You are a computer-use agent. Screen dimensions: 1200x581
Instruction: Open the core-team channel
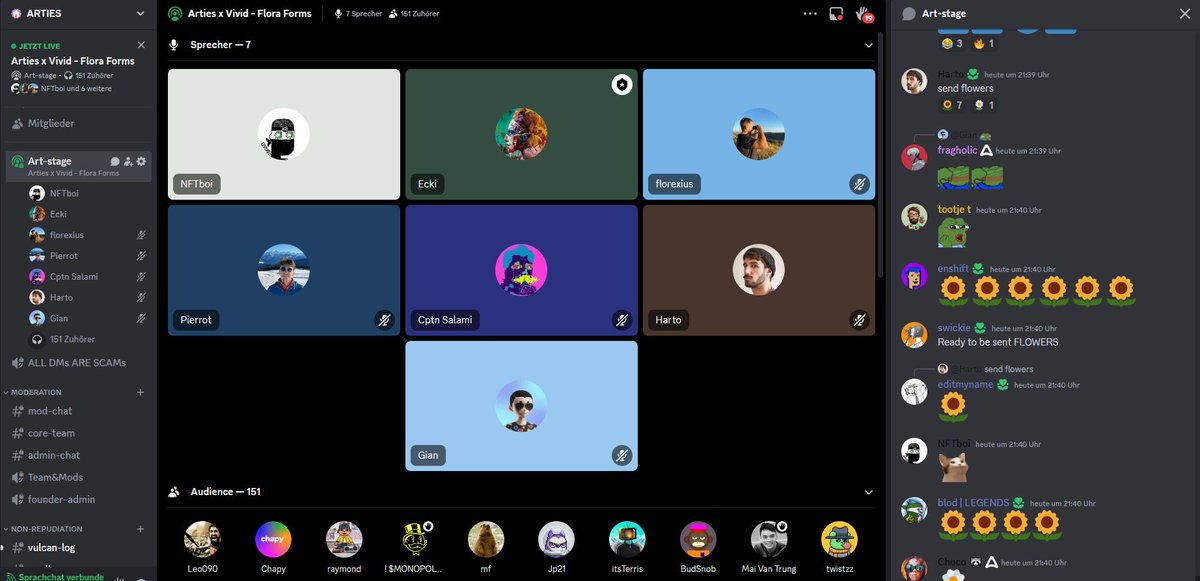pos(78,433)
